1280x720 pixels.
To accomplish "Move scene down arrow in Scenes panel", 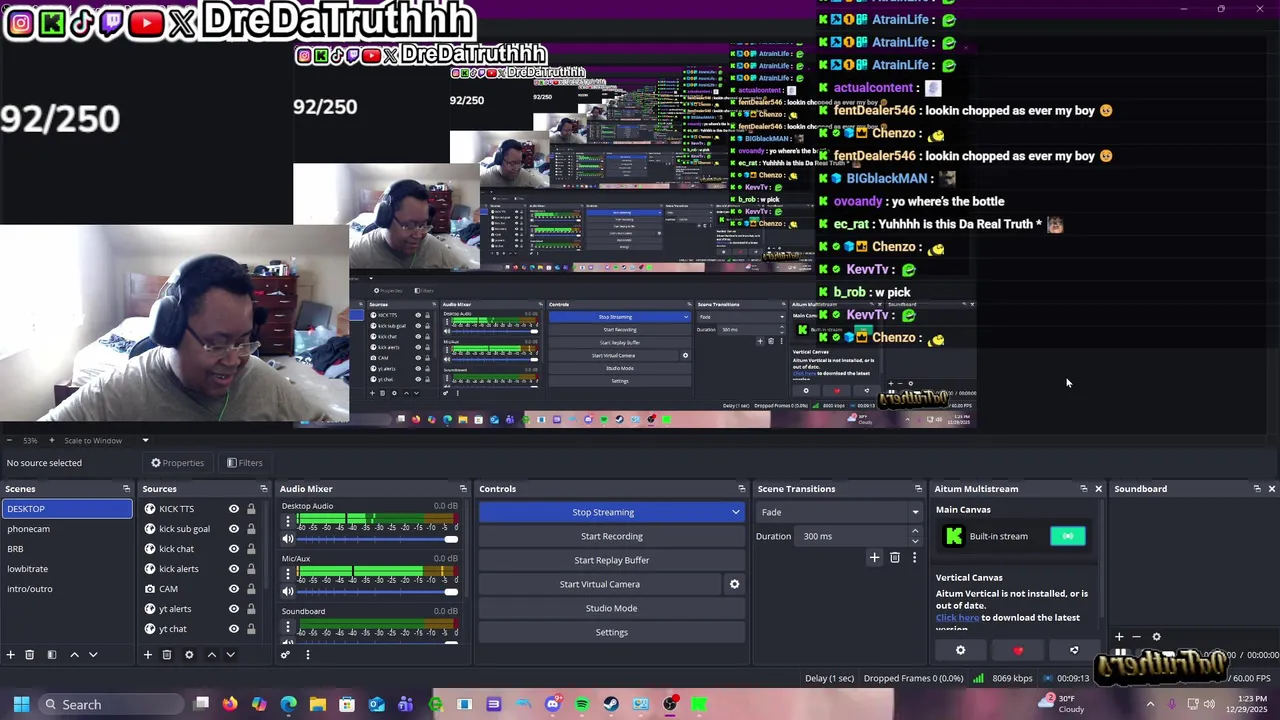I will (93, 655).
